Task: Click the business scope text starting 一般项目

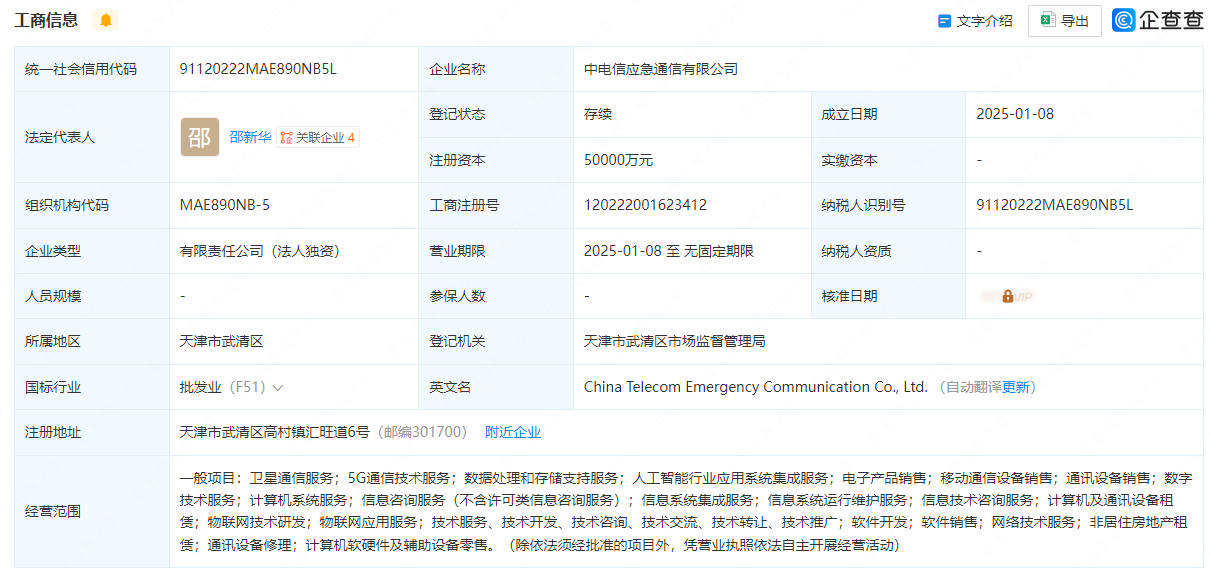Action: coord(685,511)
